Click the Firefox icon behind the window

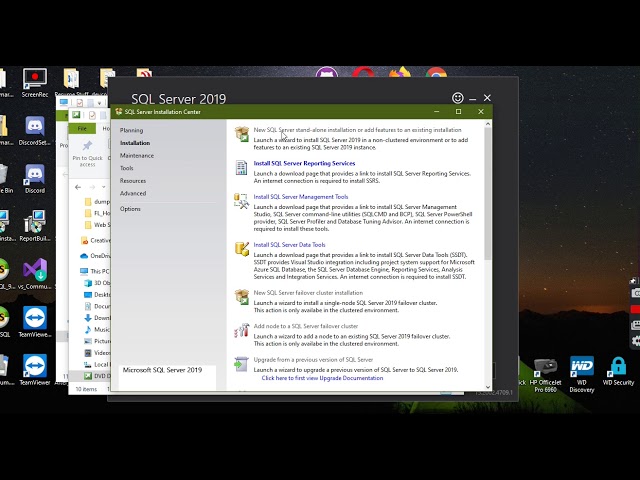400,72
